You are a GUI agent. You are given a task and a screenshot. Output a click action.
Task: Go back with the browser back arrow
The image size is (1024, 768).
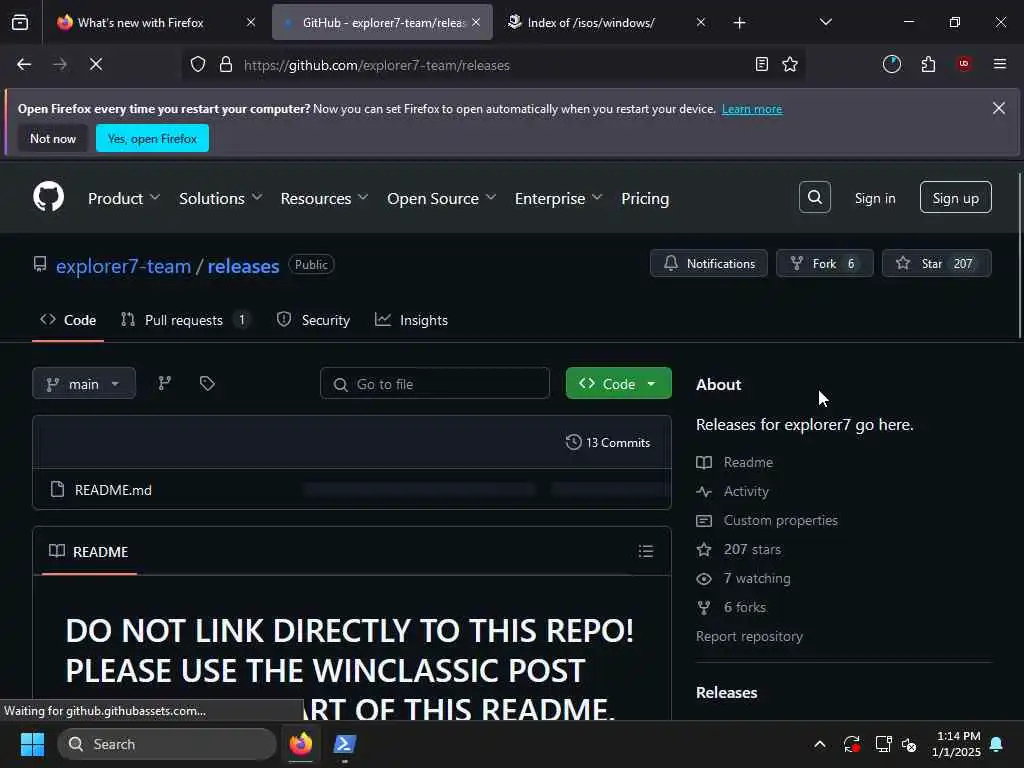pos(24,64)
